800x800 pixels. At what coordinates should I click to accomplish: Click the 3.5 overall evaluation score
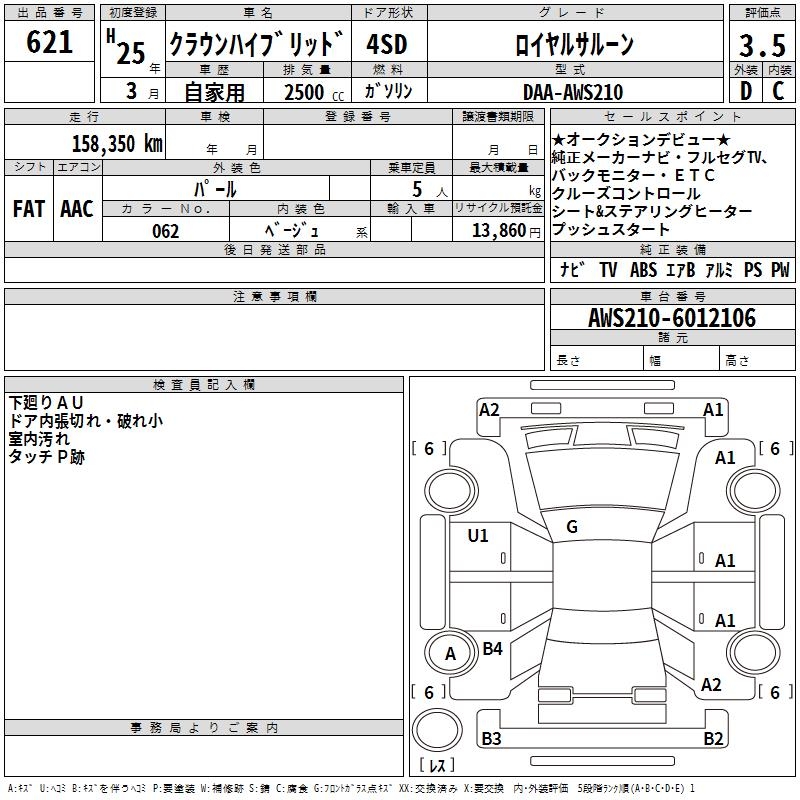click(760, 45)
